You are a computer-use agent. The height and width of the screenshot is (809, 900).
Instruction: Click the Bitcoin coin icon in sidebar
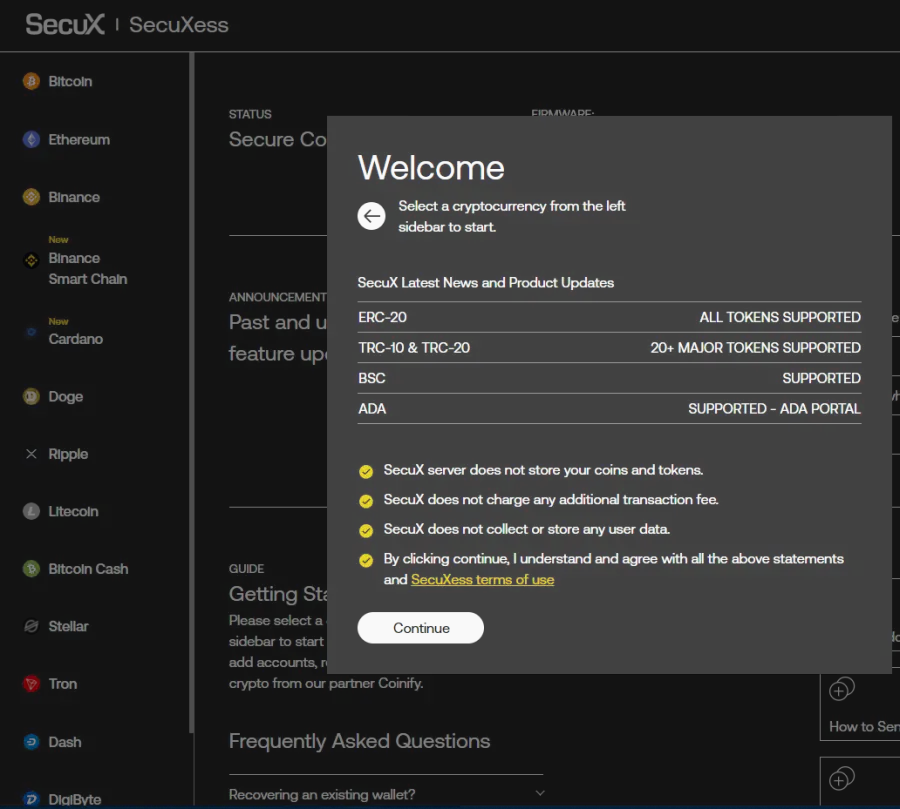(x=31, y=82)
